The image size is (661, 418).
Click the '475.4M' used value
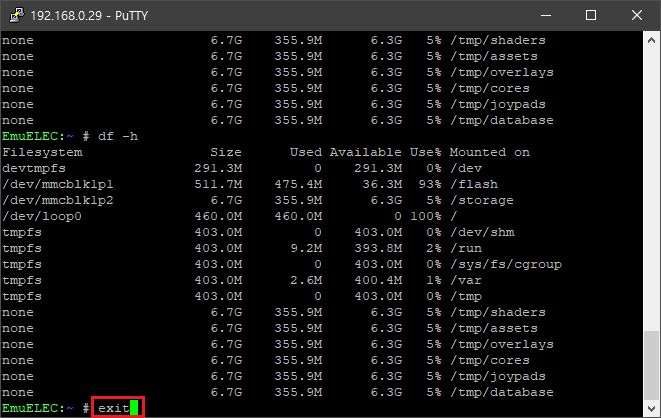(x=298, y=185)
